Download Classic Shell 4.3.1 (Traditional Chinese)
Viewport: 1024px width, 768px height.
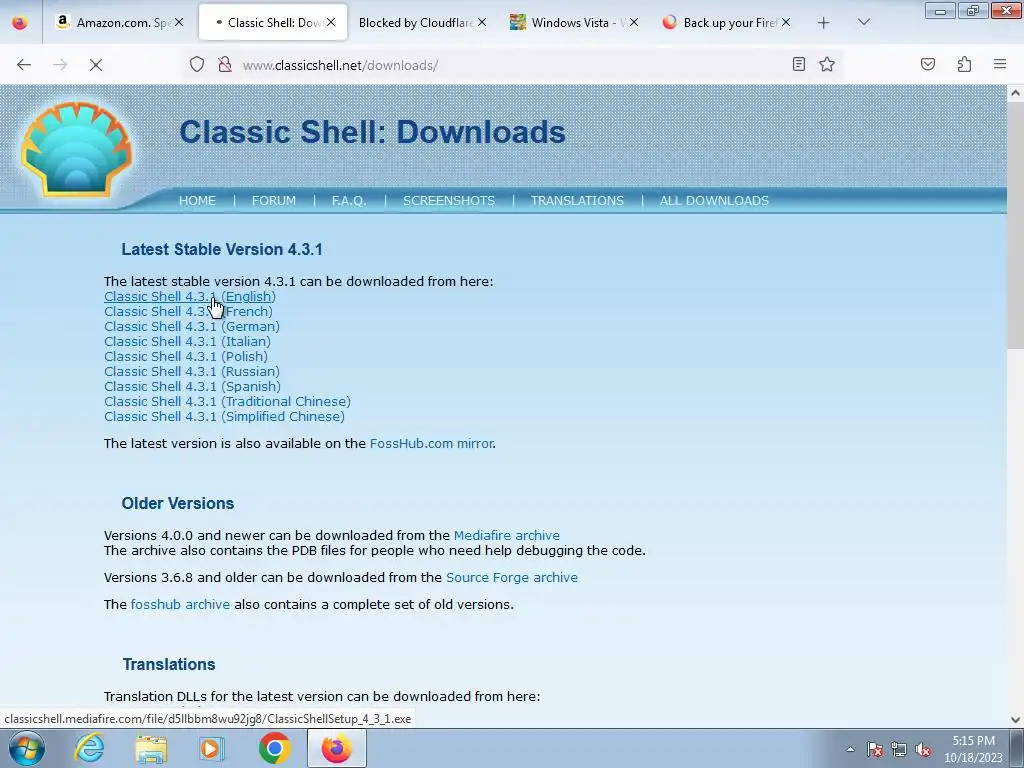click(x=227, y=402)
